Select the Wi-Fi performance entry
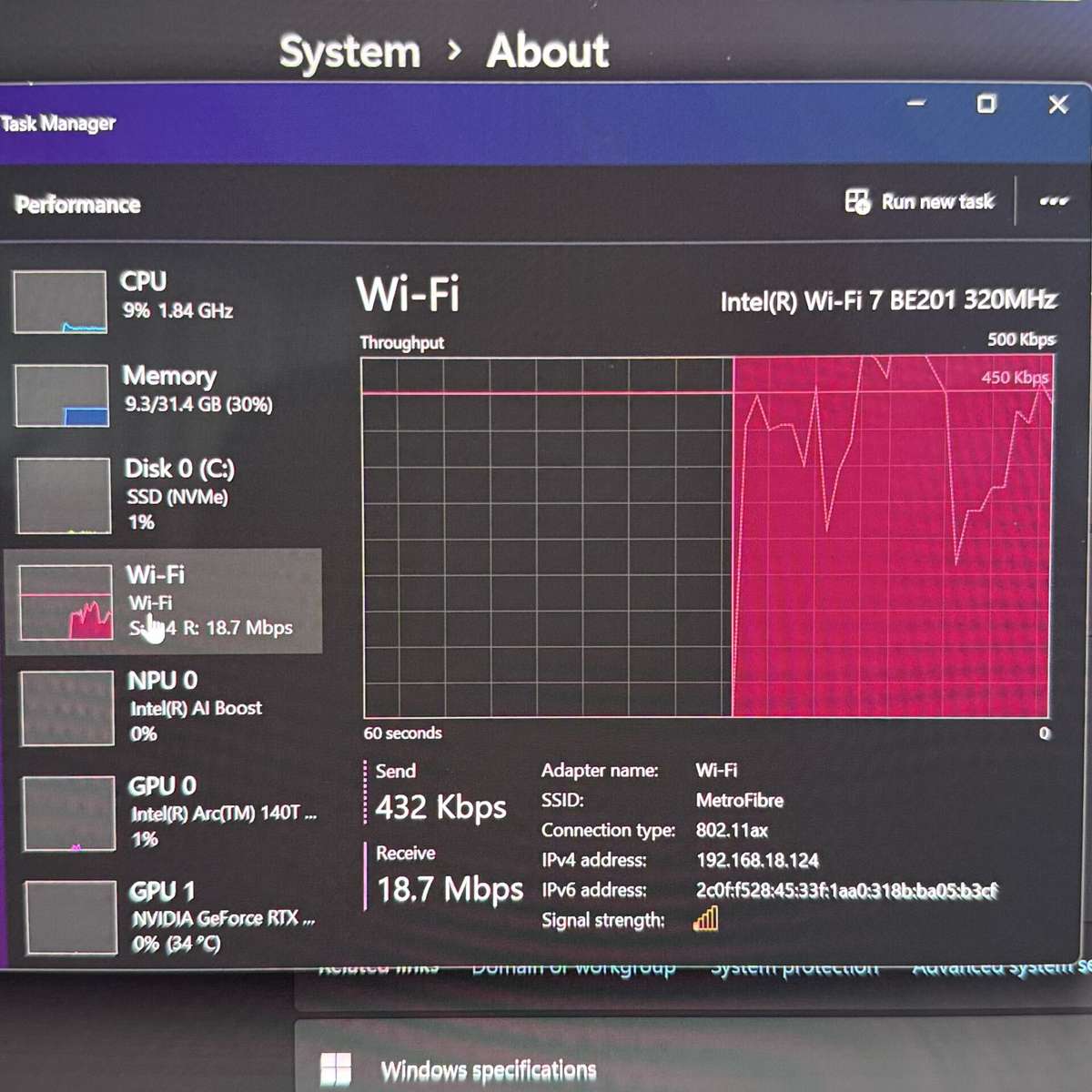This screenshot has height=1092, width=1092. click(x=164, y=601)
